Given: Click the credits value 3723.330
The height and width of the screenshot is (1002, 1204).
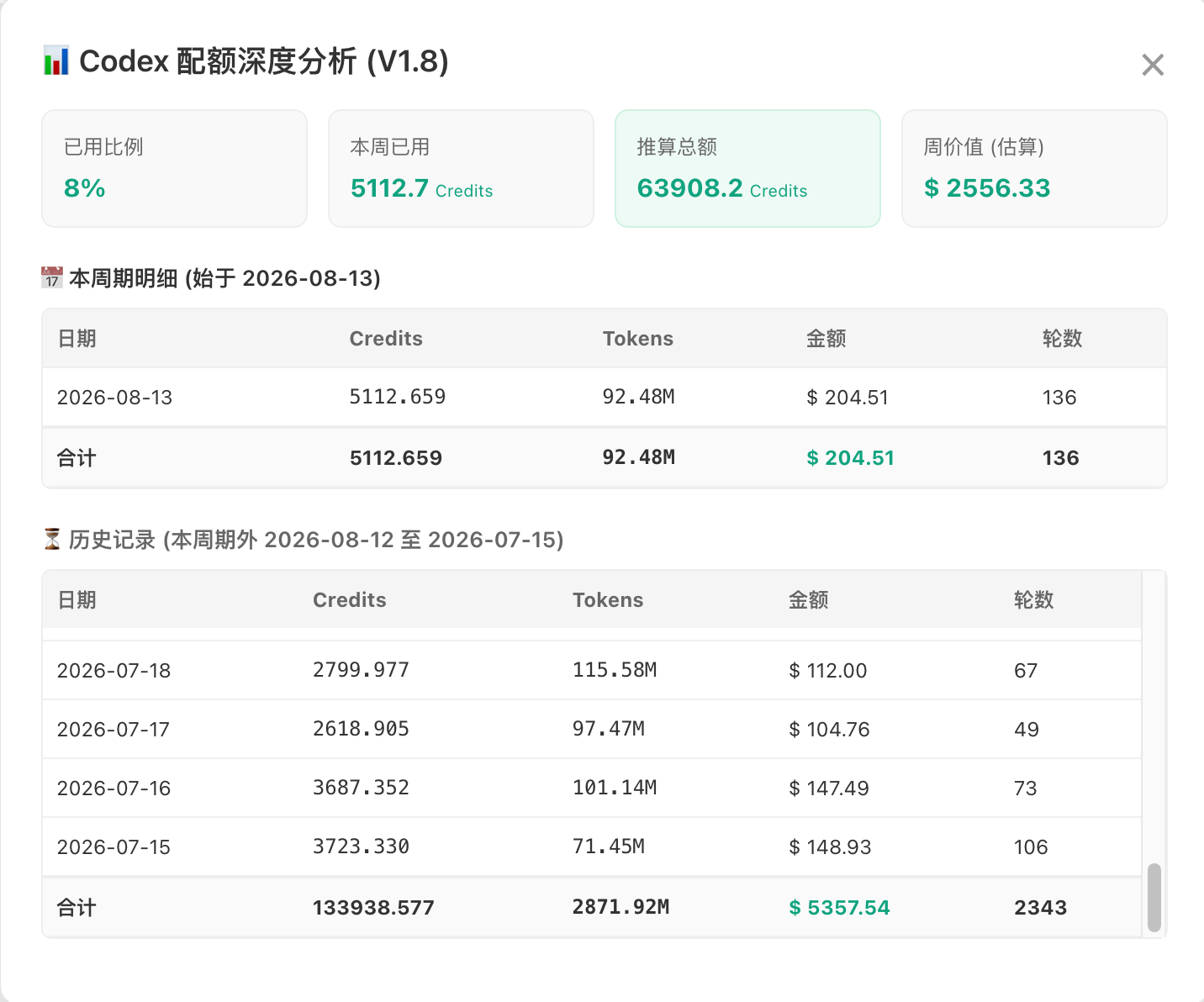Looking at the screenshot, I should coord(362,846).
